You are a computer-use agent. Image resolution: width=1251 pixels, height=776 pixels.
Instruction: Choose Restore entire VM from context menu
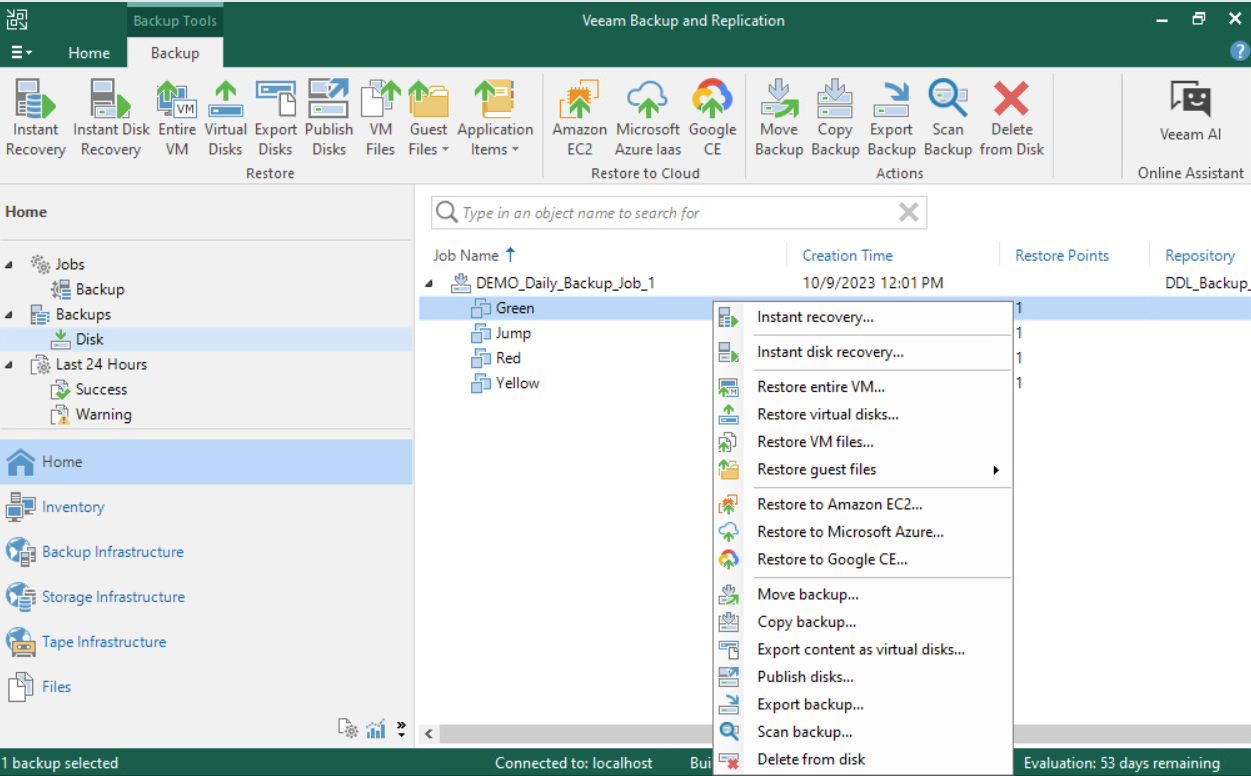(821, 387)
